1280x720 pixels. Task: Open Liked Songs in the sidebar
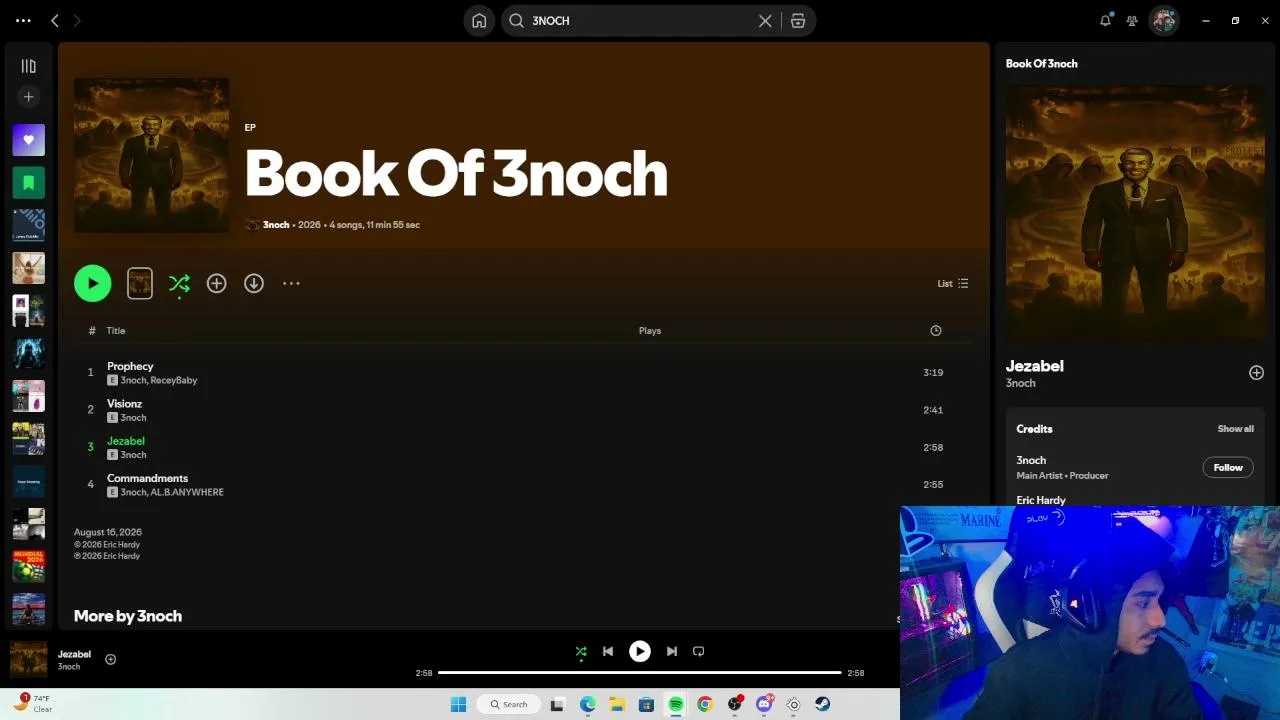pos(28,140)
